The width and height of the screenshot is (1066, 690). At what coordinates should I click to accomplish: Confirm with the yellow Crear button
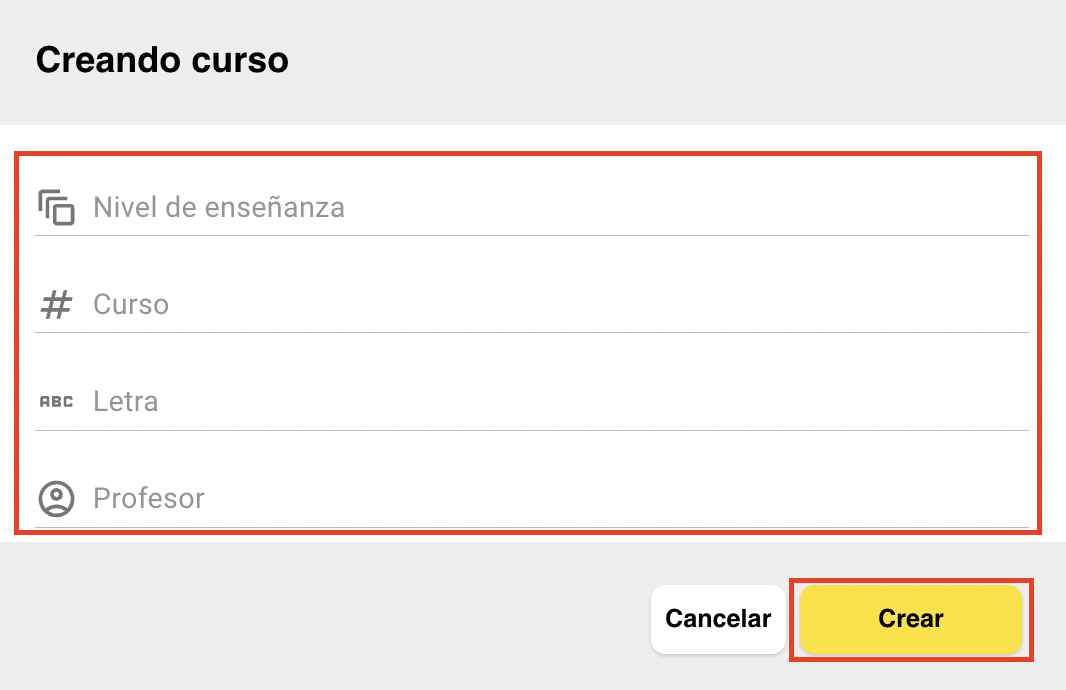coord(911,619)
